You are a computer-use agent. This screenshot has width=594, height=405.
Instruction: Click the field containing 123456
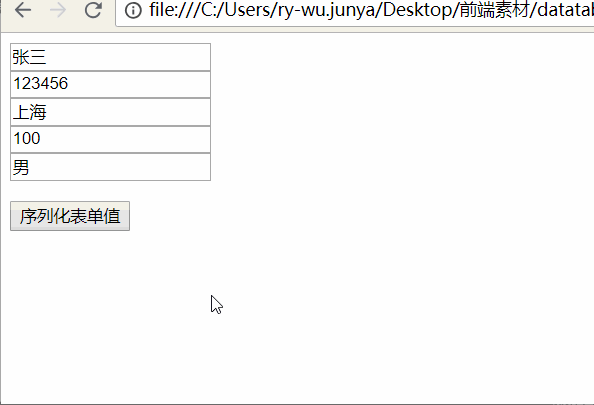pos(110,84)
